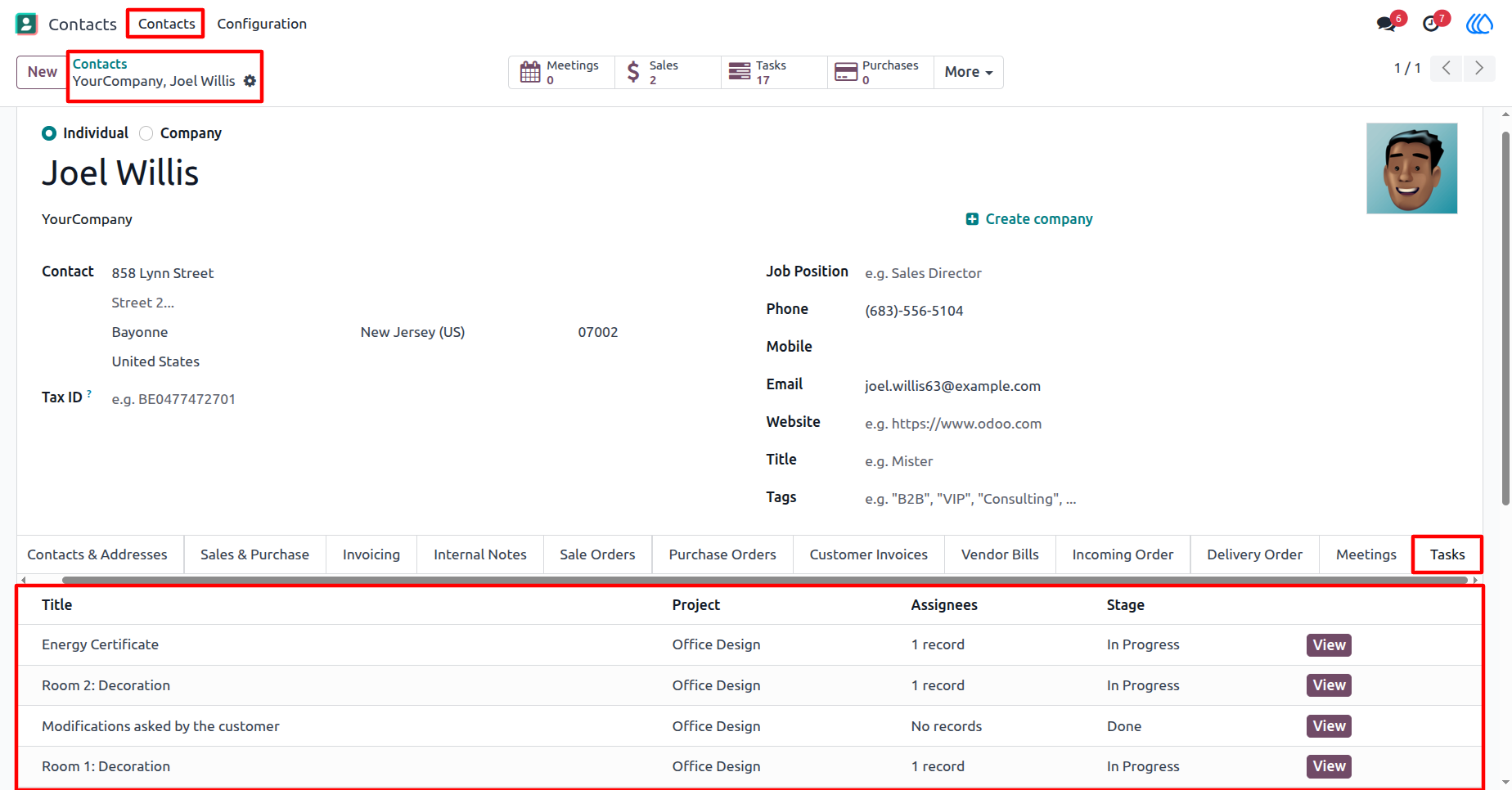Open the Contacts app home icon
Screen dimensions: 1512x790
tap(26, 24)
